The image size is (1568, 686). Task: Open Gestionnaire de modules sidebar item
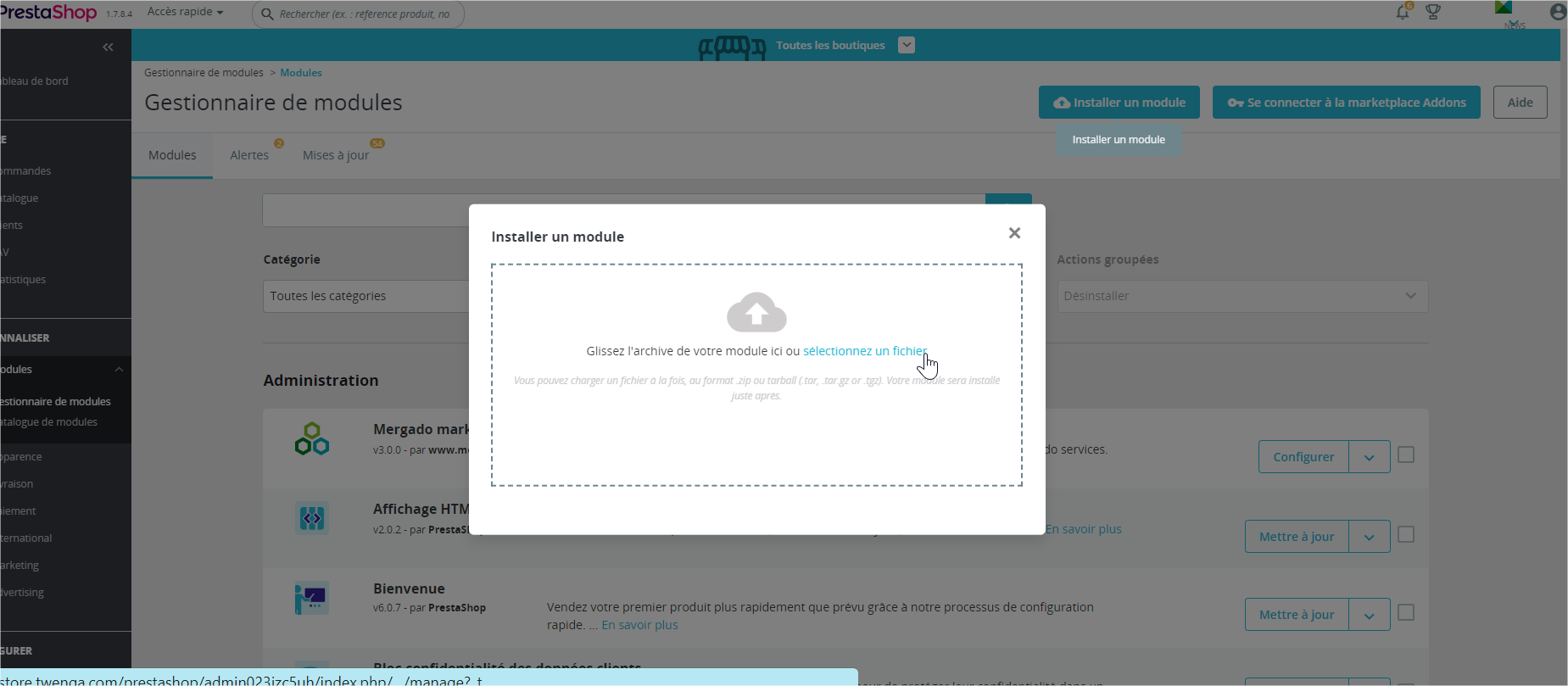click(57, 402)
